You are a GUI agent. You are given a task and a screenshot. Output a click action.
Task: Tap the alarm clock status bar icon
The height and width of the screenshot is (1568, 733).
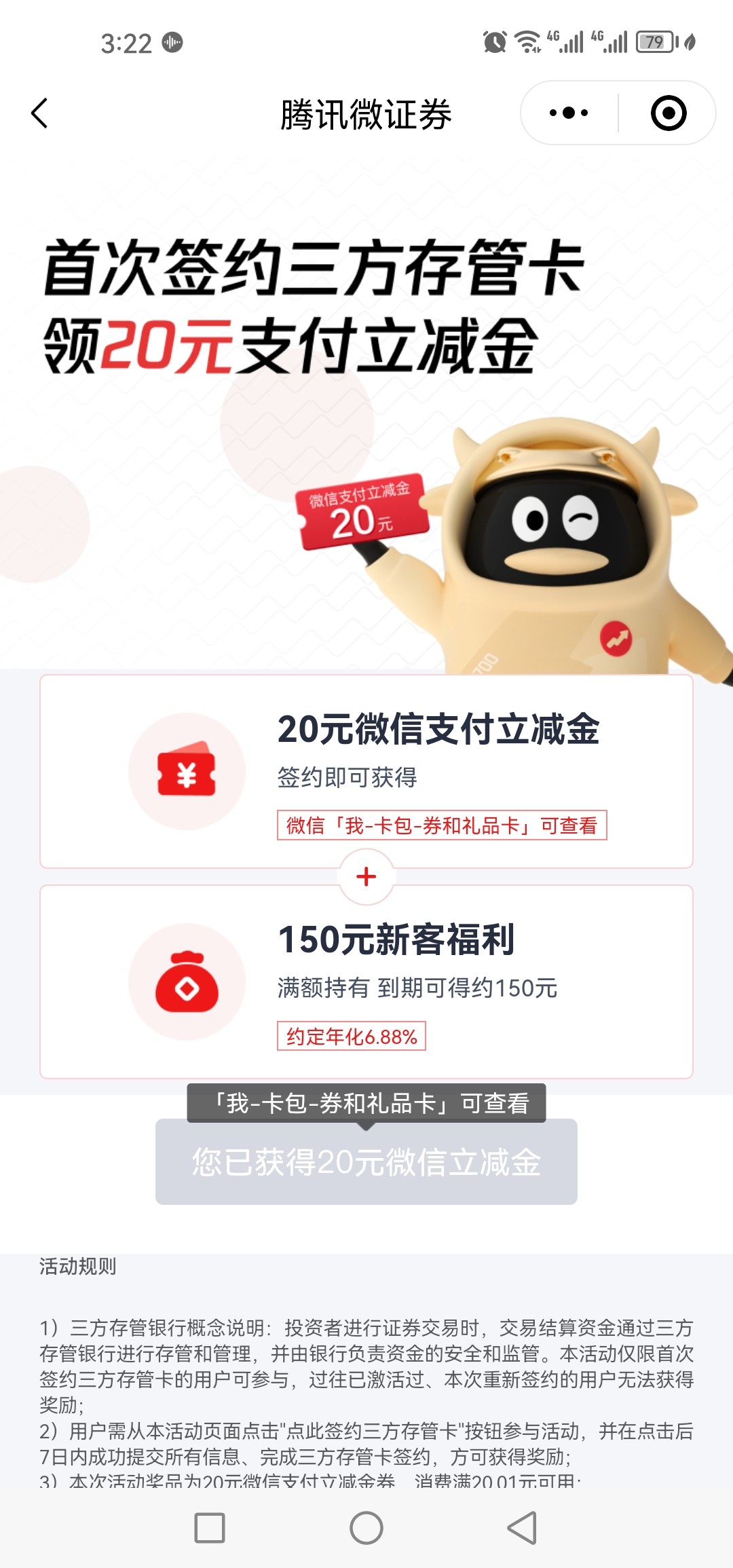(x=495, y=42)
